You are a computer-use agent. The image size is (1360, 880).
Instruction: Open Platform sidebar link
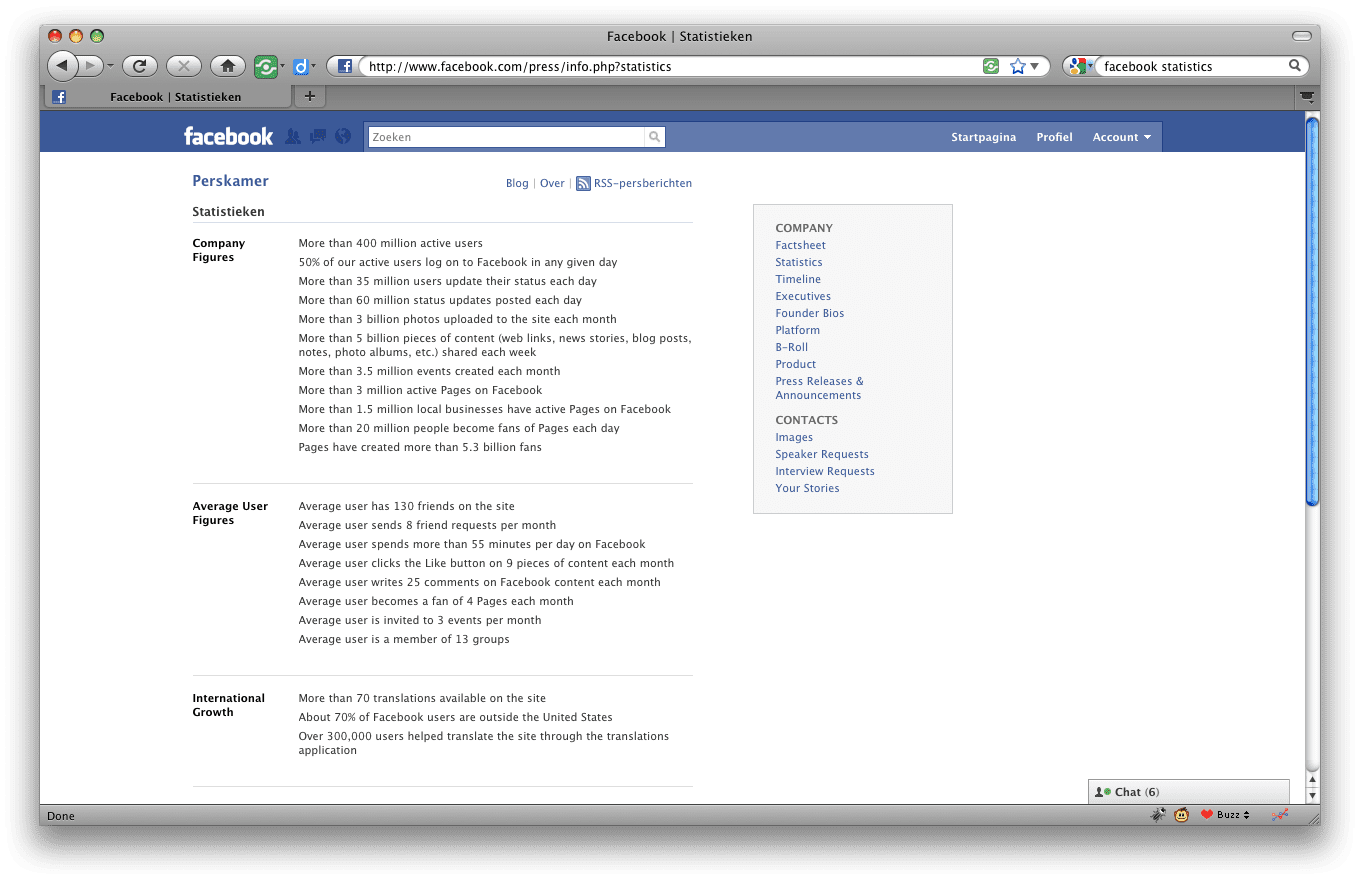pyautogui.click(x=797, y=330)
